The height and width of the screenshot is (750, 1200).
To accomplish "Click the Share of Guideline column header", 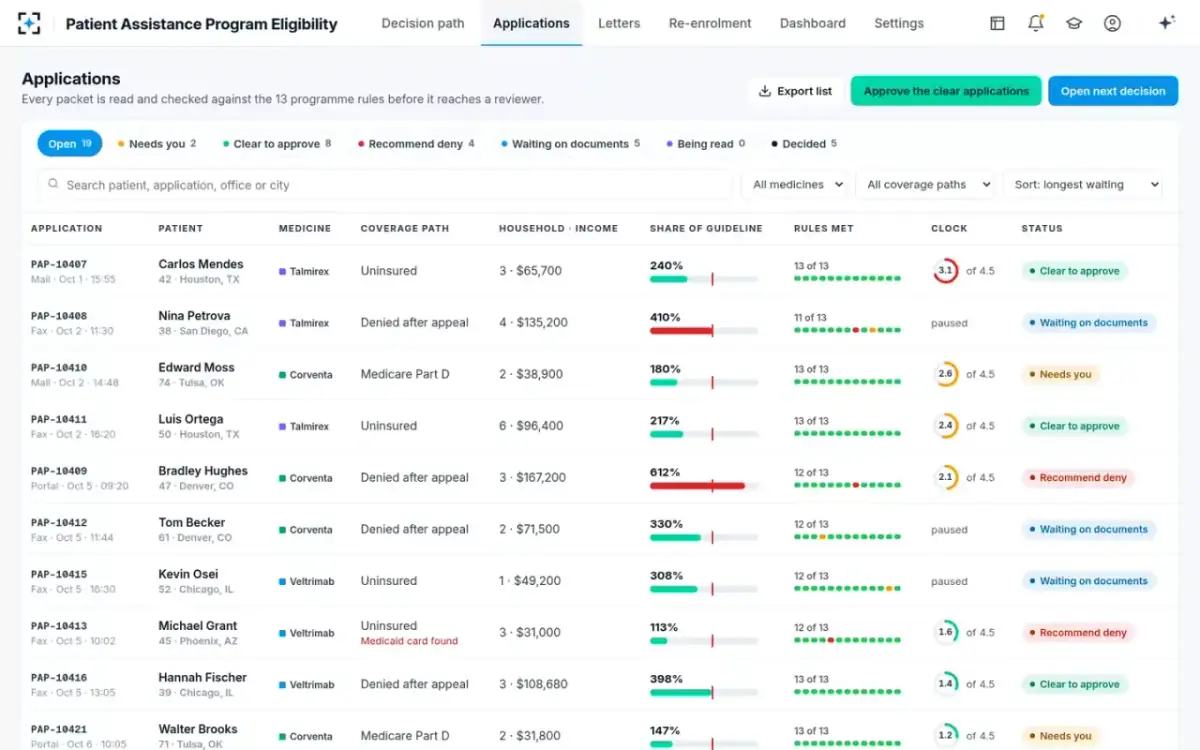I will [x=706, y=228].
